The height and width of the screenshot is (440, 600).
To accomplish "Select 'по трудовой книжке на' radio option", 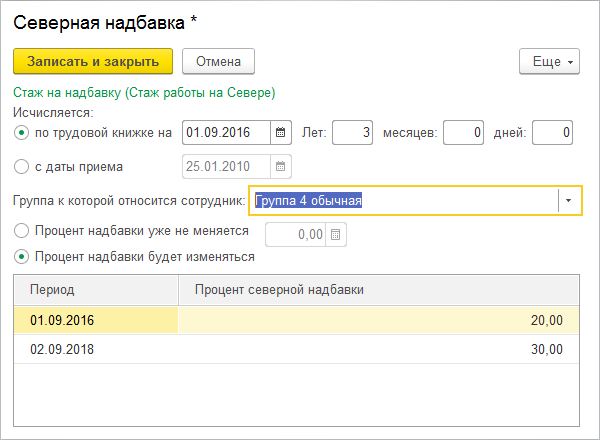I will (22, 132).
